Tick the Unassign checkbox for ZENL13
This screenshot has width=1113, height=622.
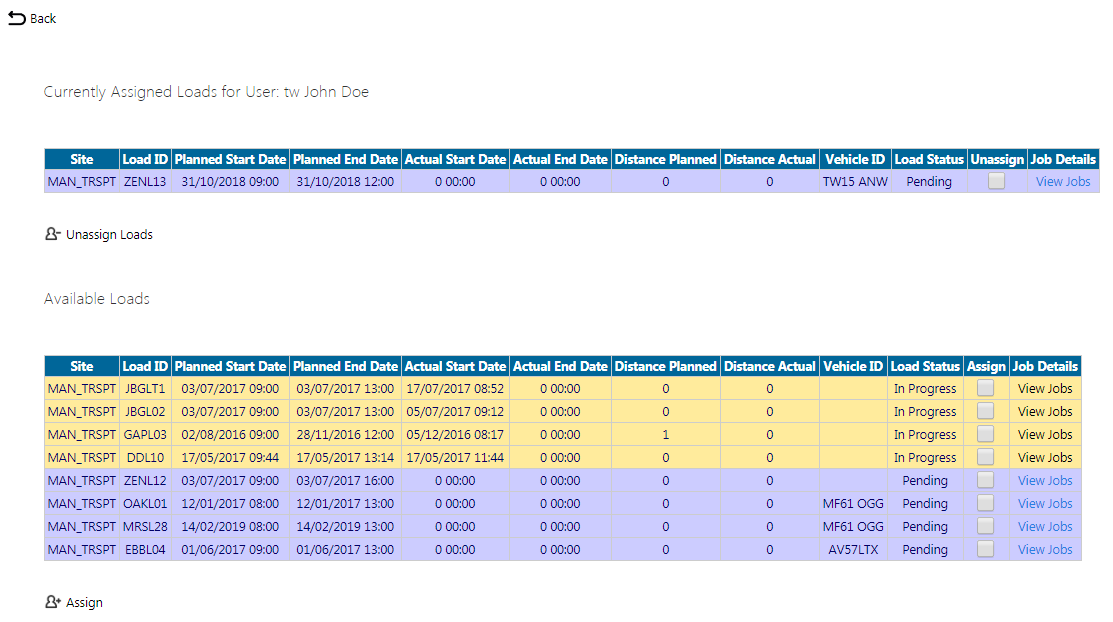click(997, 181)
